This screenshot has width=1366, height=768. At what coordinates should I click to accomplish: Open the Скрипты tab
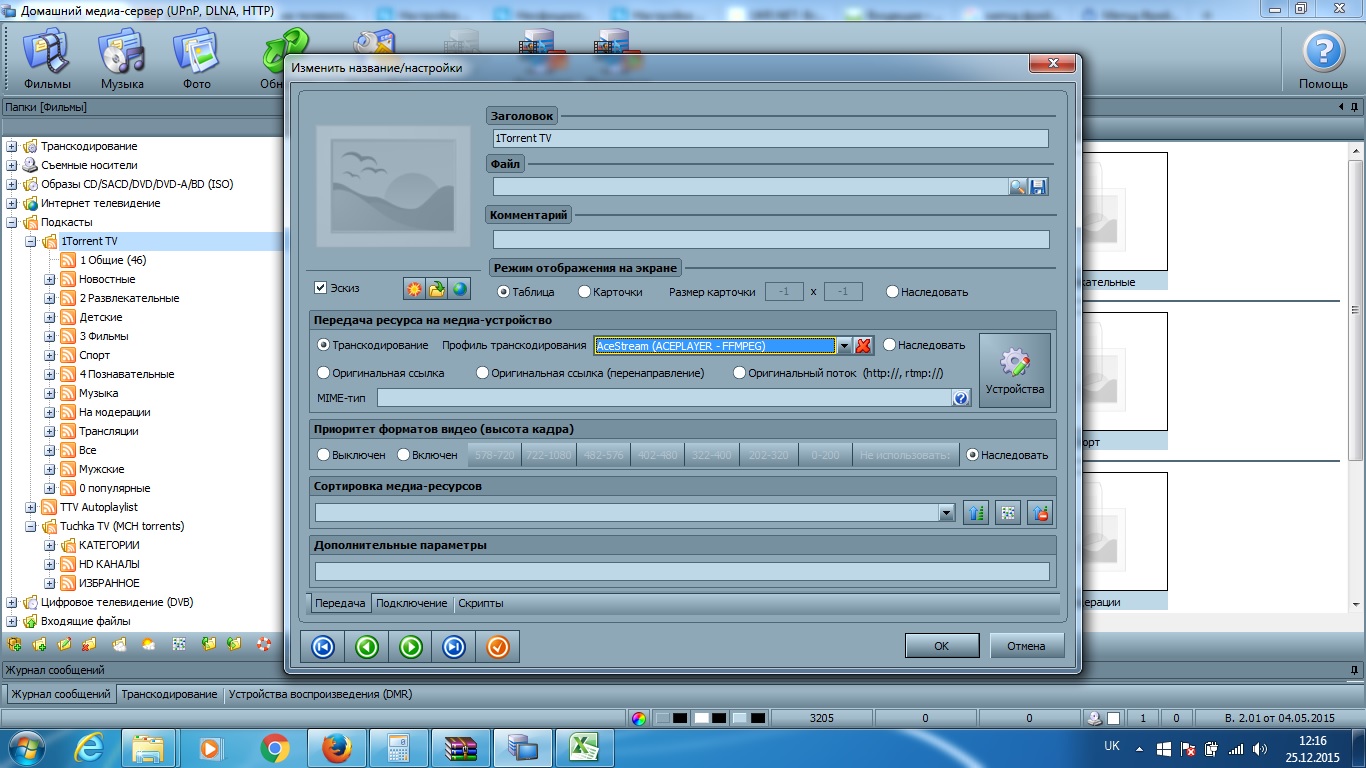click(480, 603)
